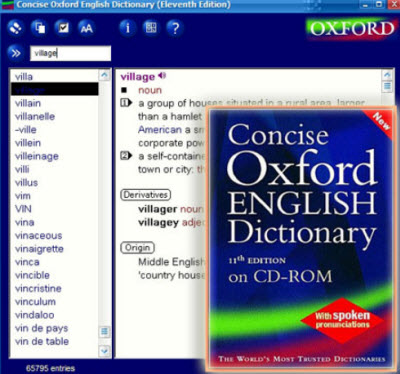Select 'vin de table' in the word list
400x374 pixels.
coord(42,341)
